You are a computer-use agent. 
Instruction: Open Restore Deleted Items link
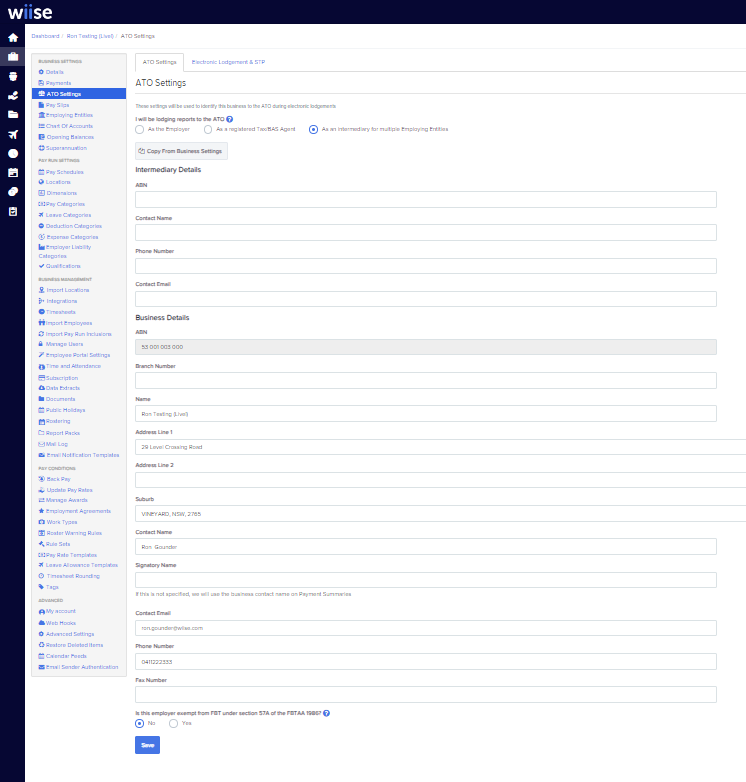[x=74, y=645]
